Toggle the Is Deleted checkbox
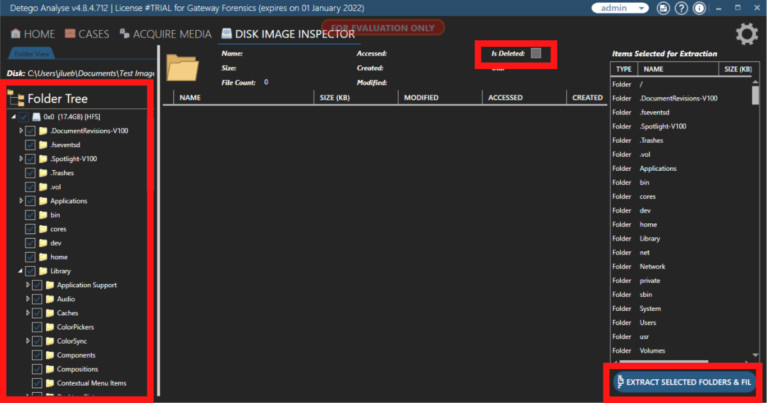768x403 pixels. point(536,53)
